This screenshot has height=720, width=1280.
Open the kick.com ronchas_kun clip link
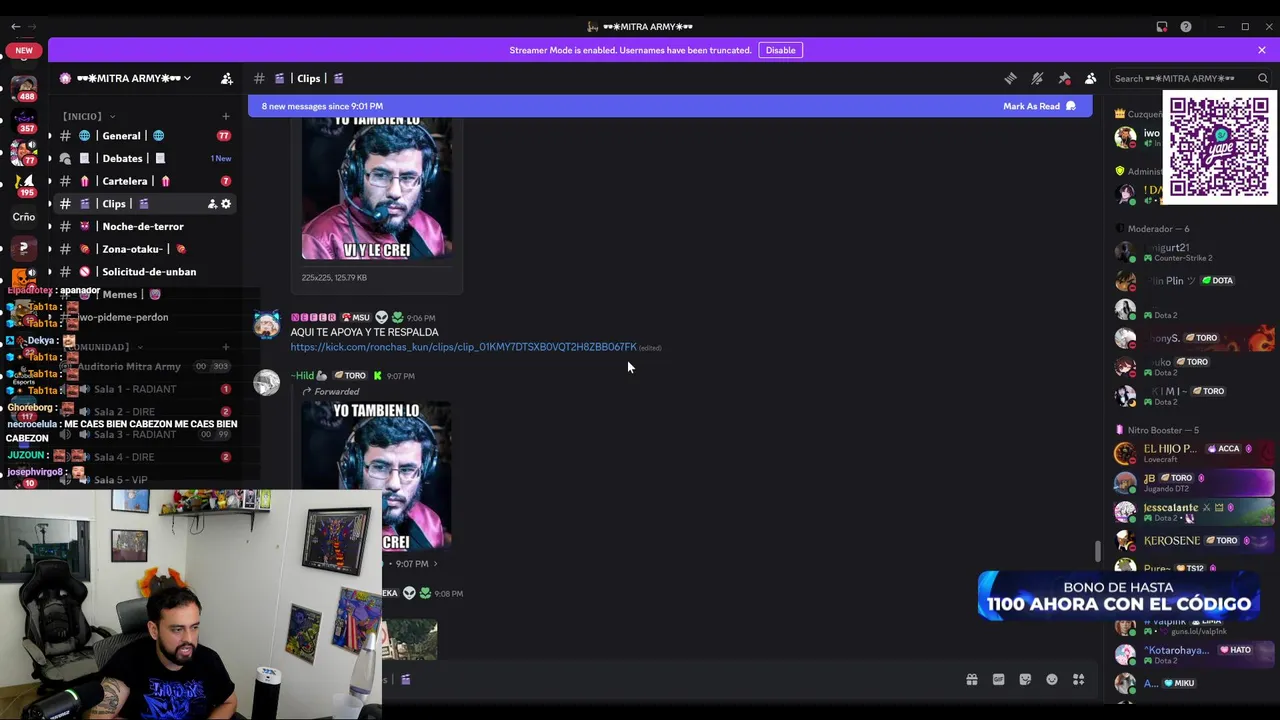pyautogui.click(x=463, y=347)
